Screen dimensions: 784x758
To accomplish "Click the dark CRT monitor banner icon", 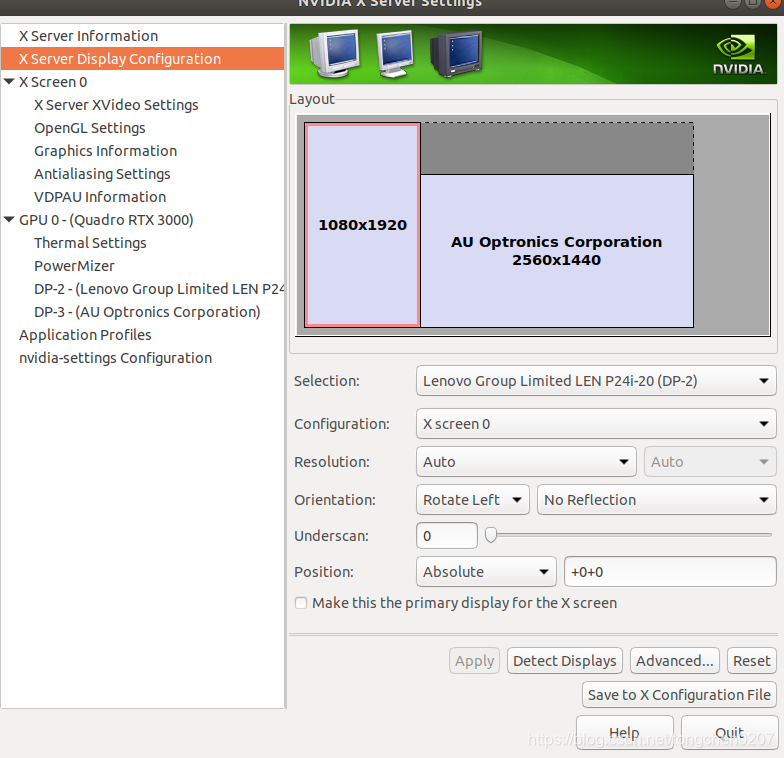I will pyautogui.click(x=456, y=54).
